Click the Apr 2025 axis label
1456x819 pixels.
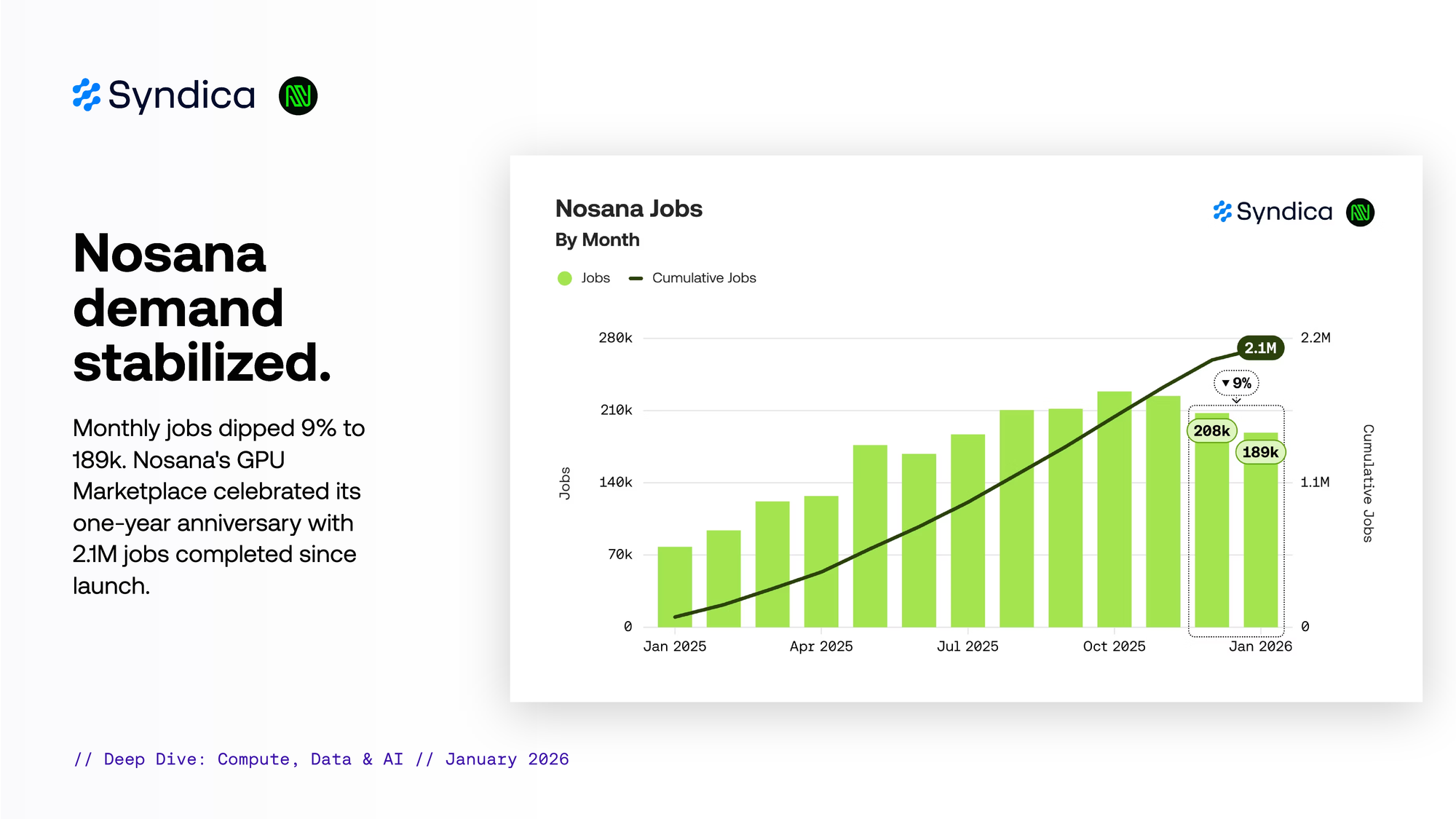pyautogui.click(x=820, y=646)
